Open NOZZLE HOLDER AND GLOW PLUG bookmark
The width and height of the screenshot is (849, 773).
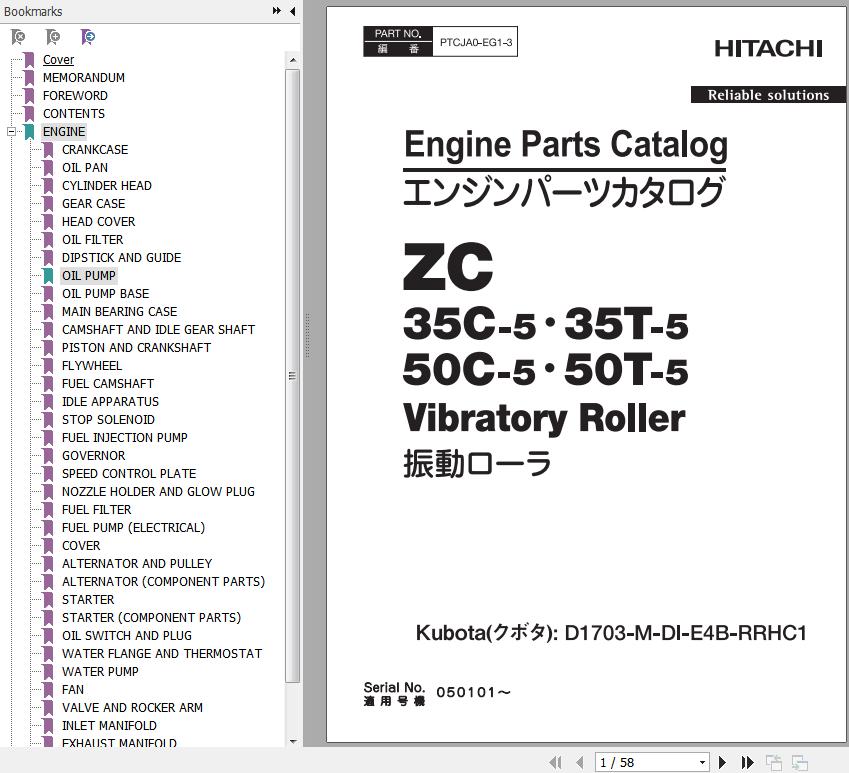point(158,492)
